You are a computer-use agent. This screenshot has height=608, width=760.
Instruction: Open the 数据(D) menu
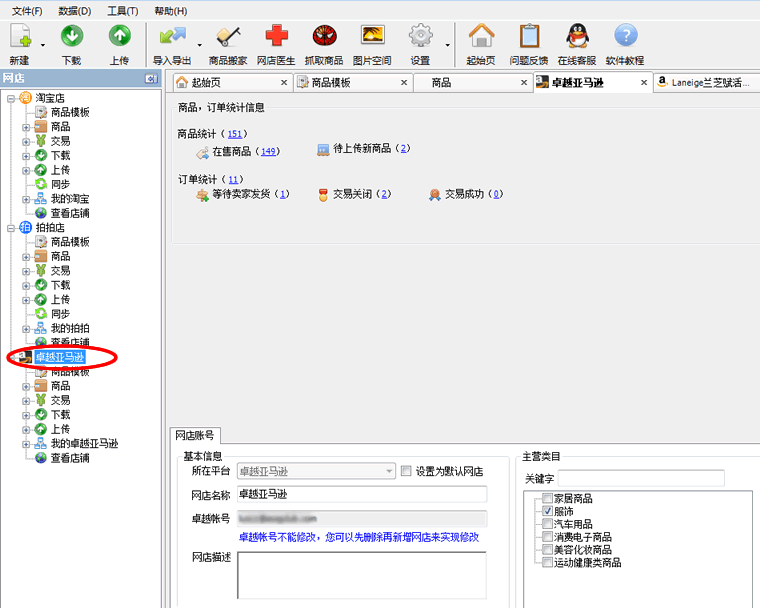coord(74,11)
